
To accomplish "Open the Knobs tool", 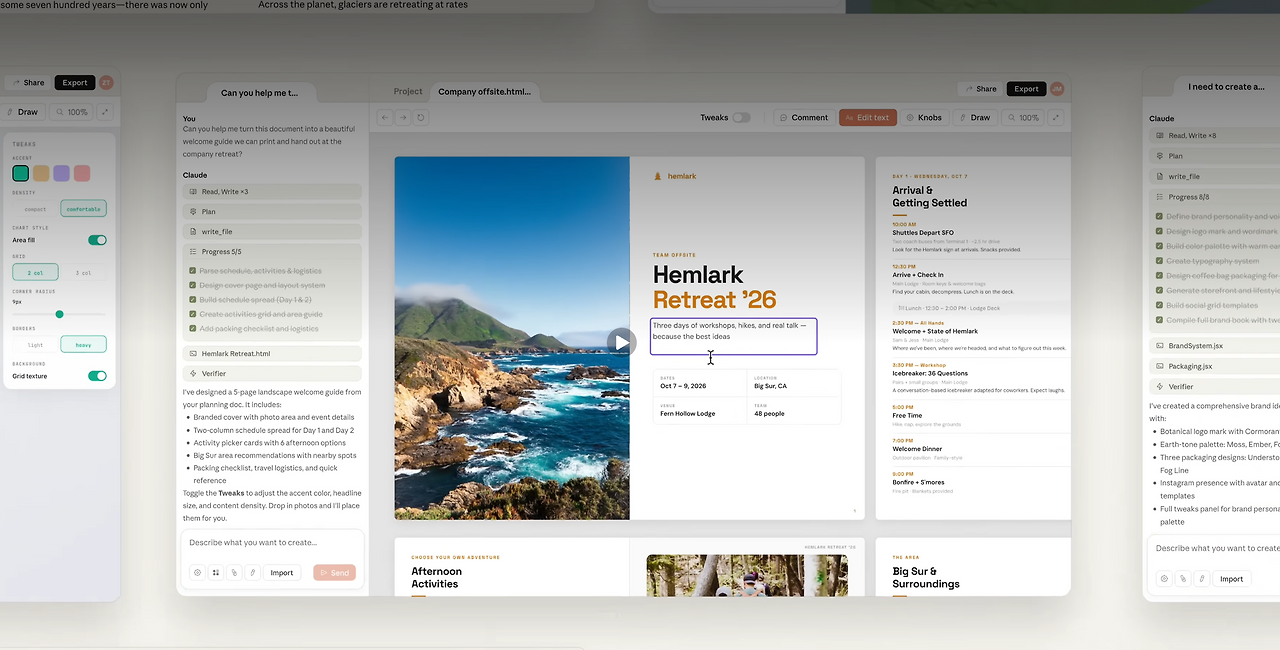I will point(924,117).
